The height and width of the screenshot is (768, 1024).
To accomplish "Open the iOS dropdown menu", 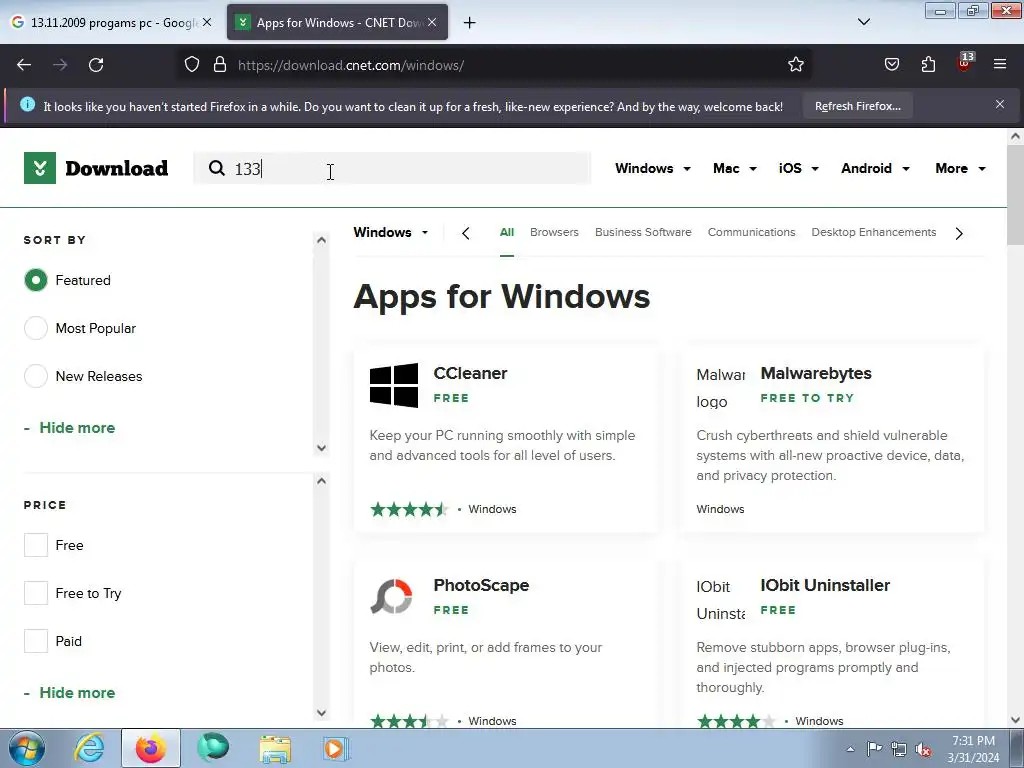I will [799, 168].
